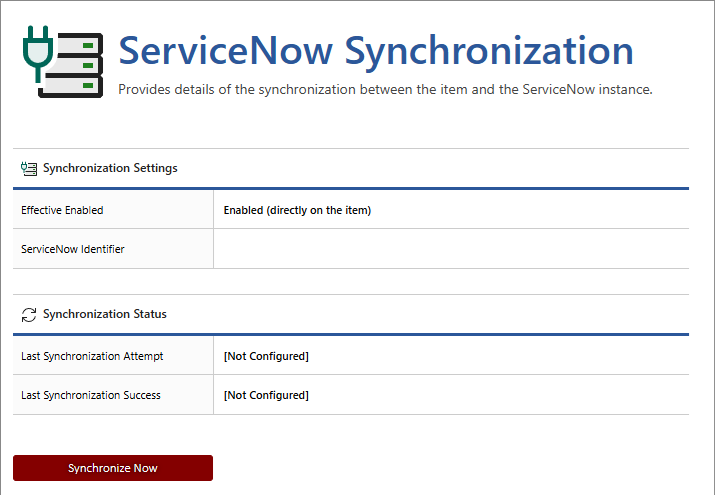Image resolution: width=715 pixels, height=498 pixels.
Task: Select the Effective Enabled row label
Action: point(62,210)
